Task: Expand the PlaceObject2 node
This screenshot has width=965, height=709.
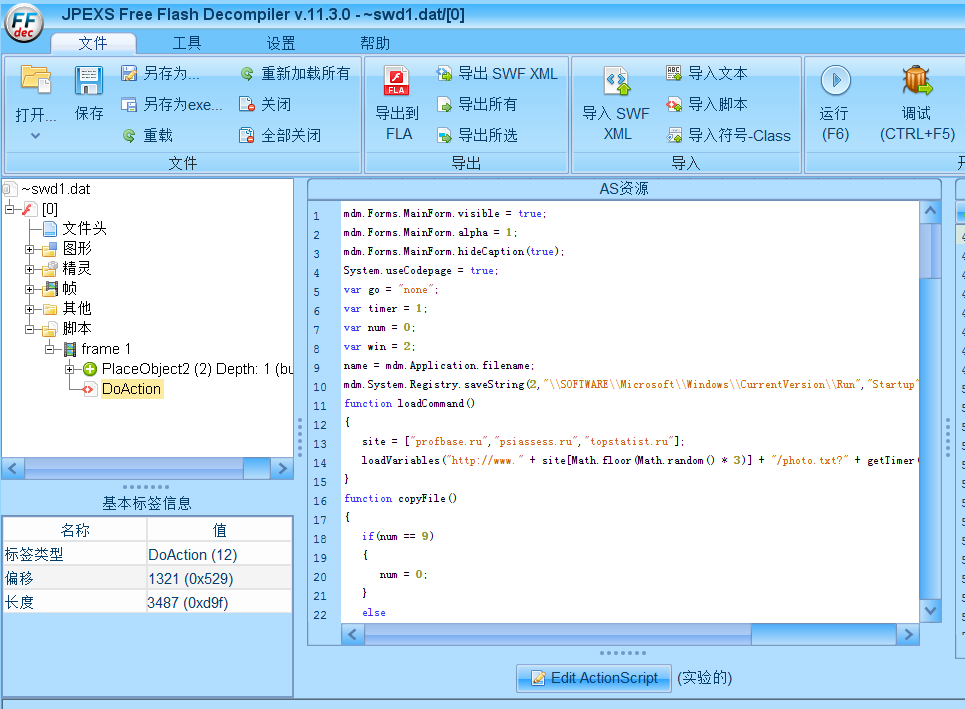Action: coord(70,369)
